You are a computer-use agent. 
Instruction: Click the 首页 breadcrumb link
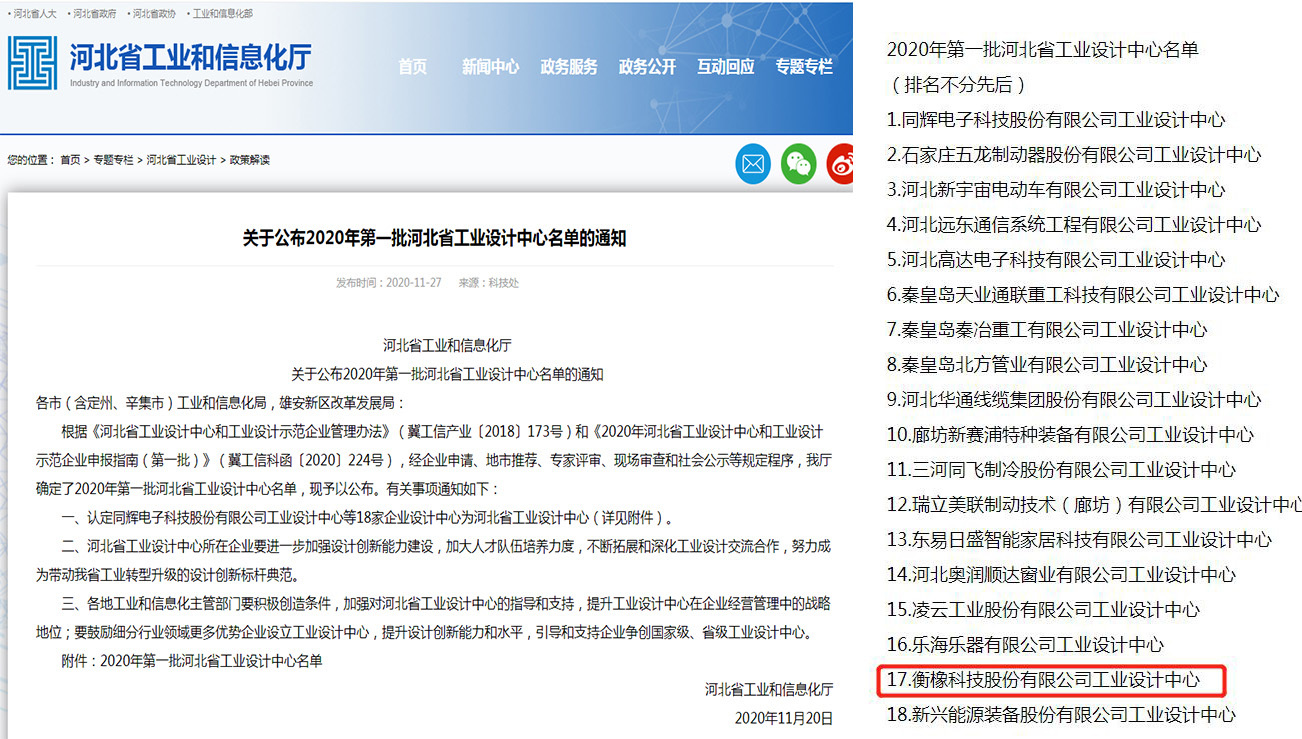70,160
